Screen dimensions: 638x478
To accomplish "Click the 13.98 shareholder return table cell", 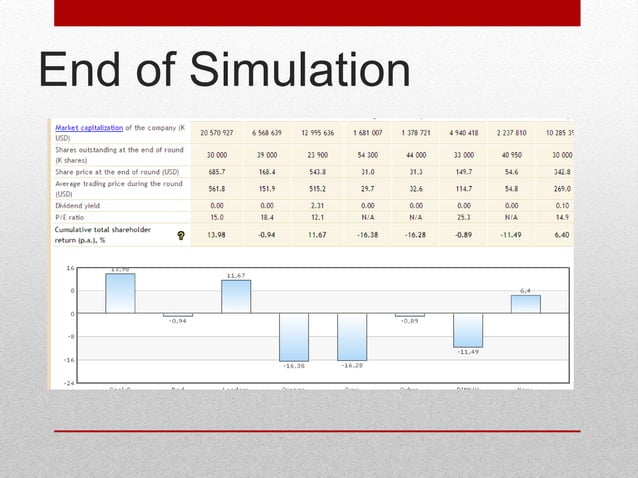I will [x=216, y=235].
